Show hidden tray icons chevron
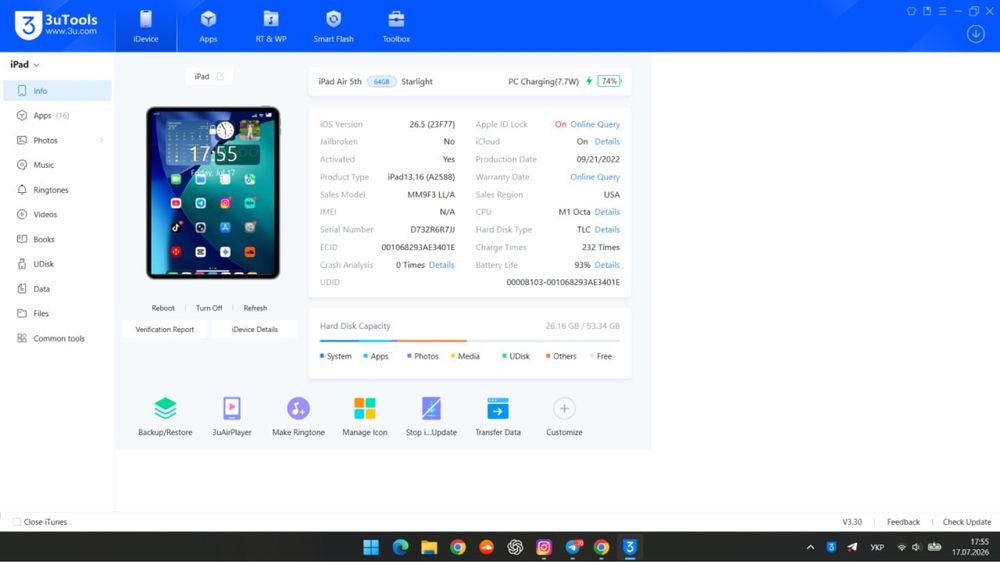 [810, 547]
